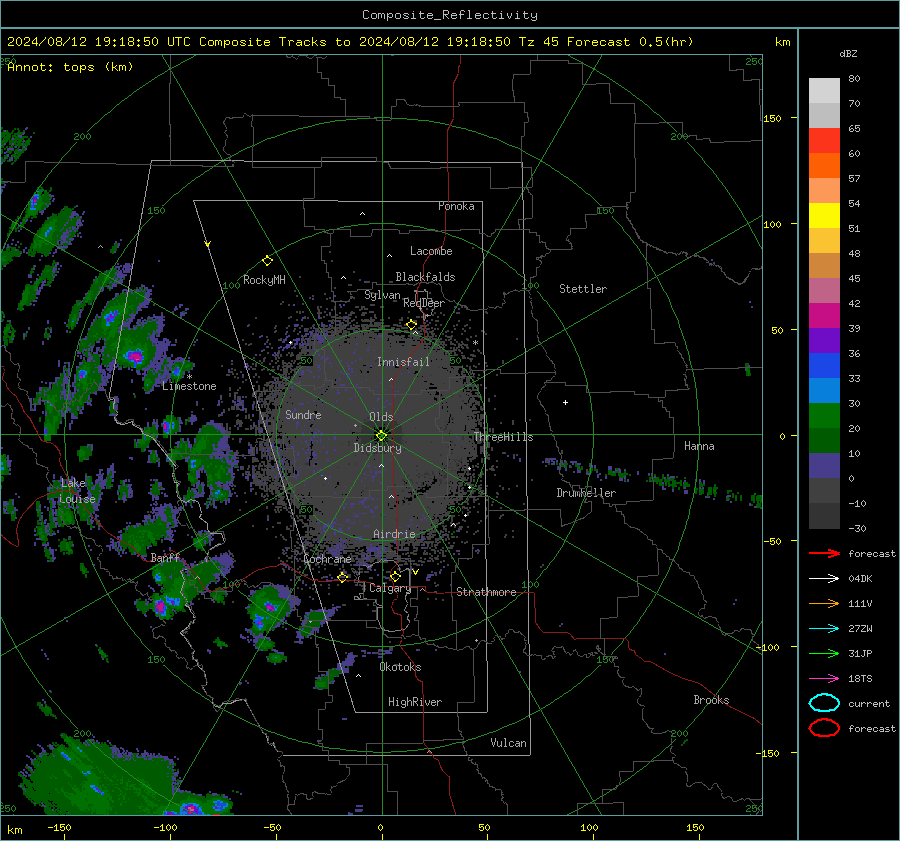Click the cyan 27ZW arrow icon

click(824, 629)
